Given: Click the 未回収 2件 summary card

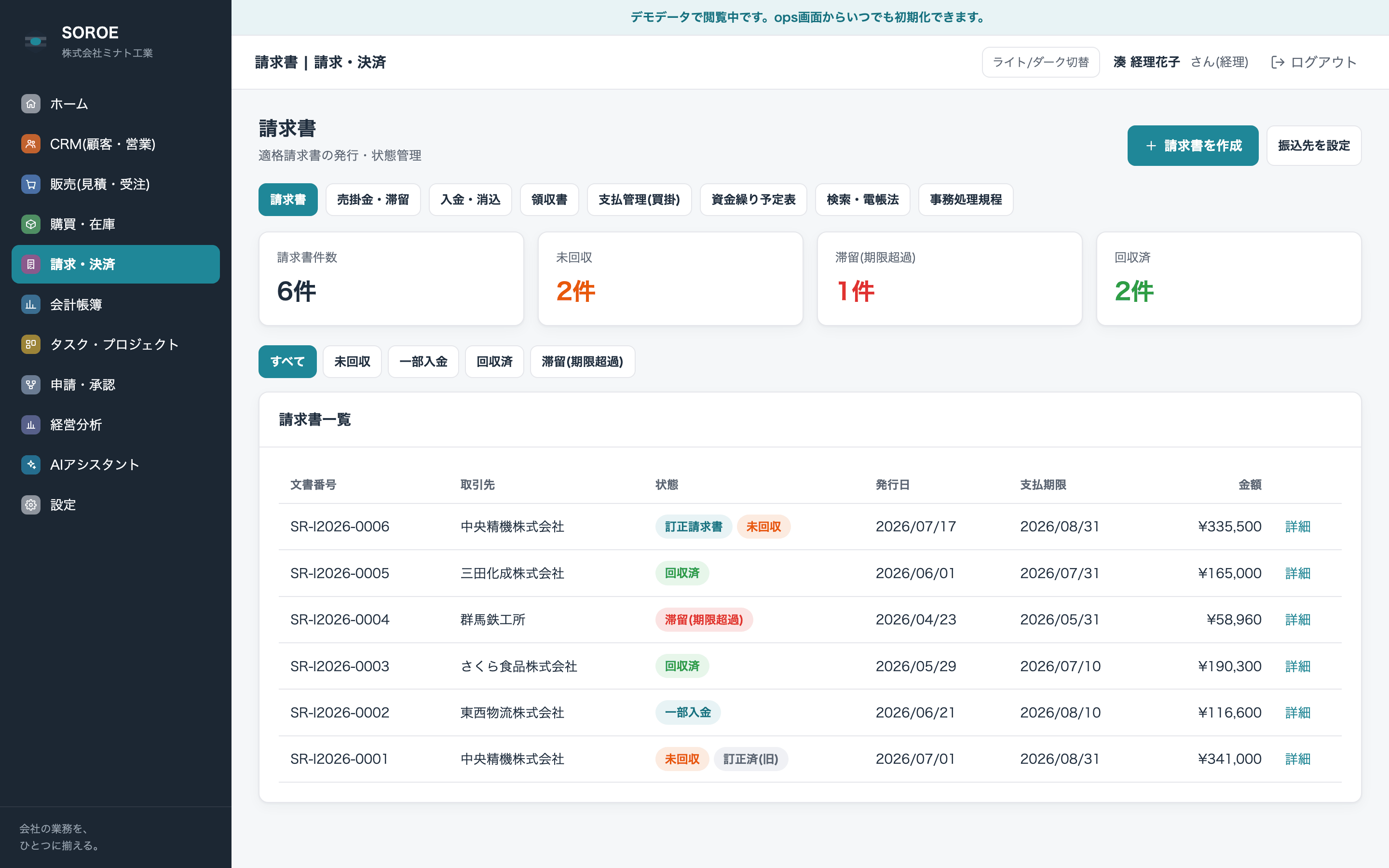Looking at the screenshot, I should (x=670, y=279).
